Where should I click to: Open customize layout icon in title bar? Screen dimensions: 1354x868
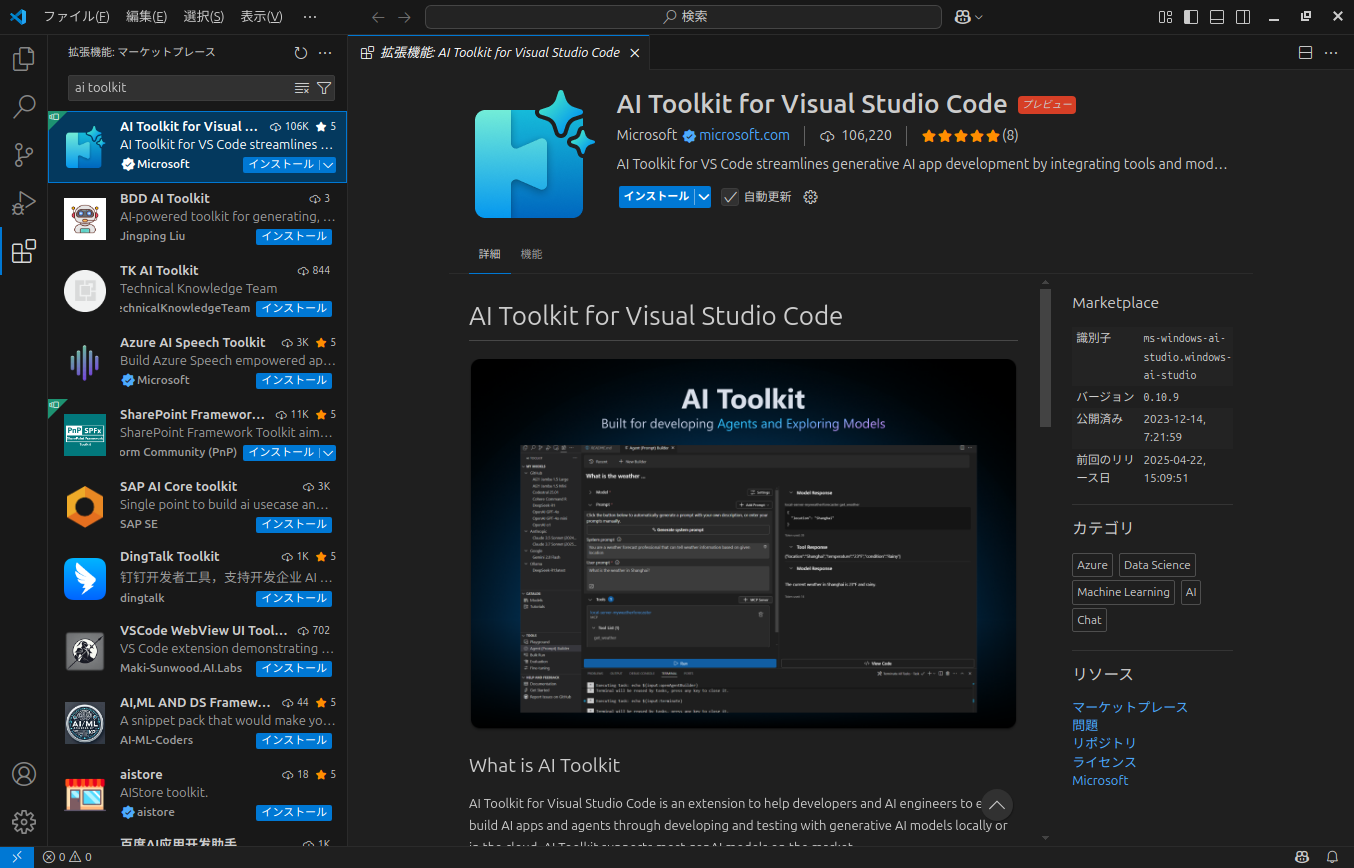1165,17
